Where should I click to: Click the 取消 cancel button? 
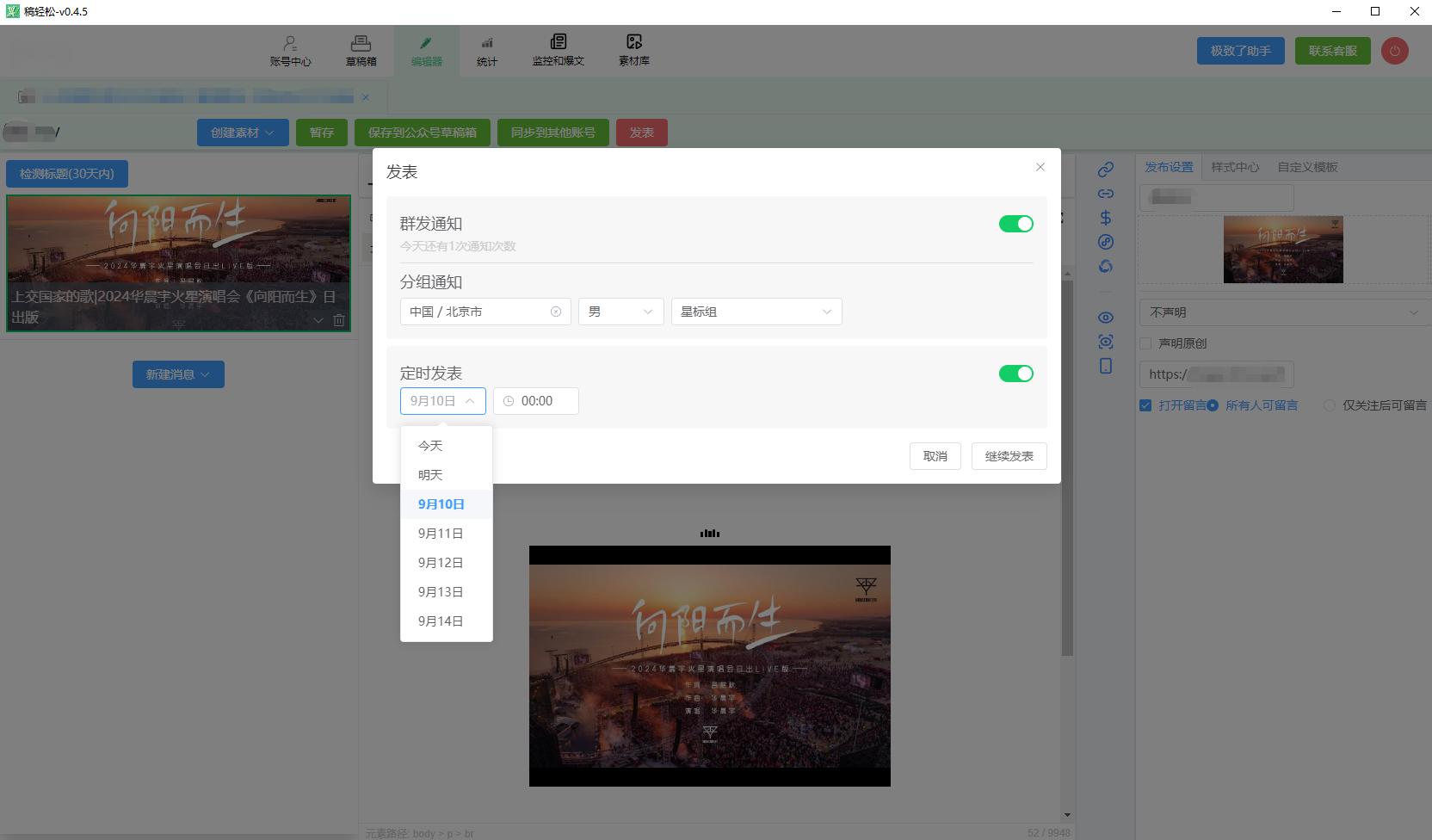[935, 456]
